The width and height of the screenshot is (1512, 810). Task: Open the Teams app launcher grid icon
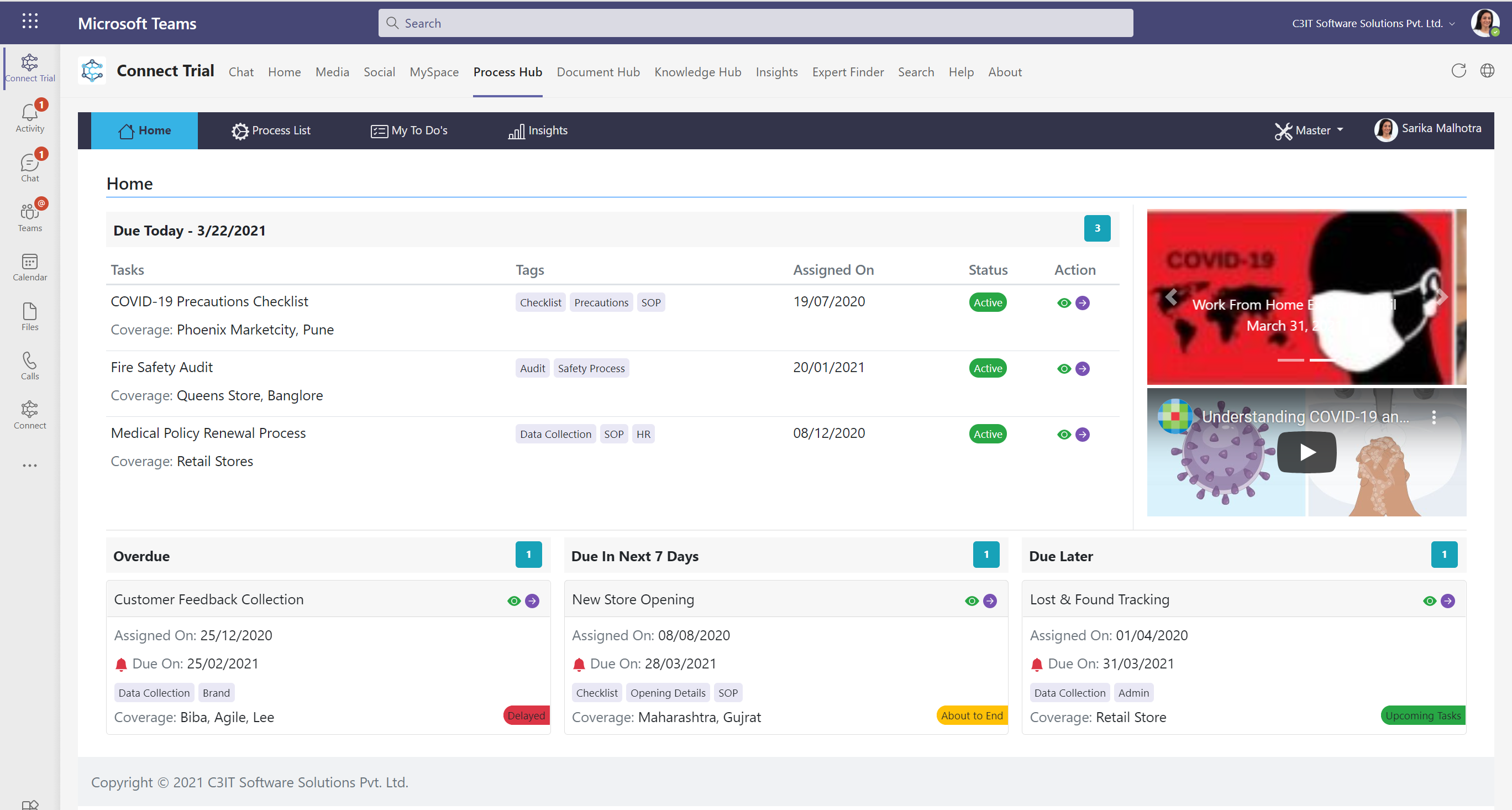click(x=29, y=22)
